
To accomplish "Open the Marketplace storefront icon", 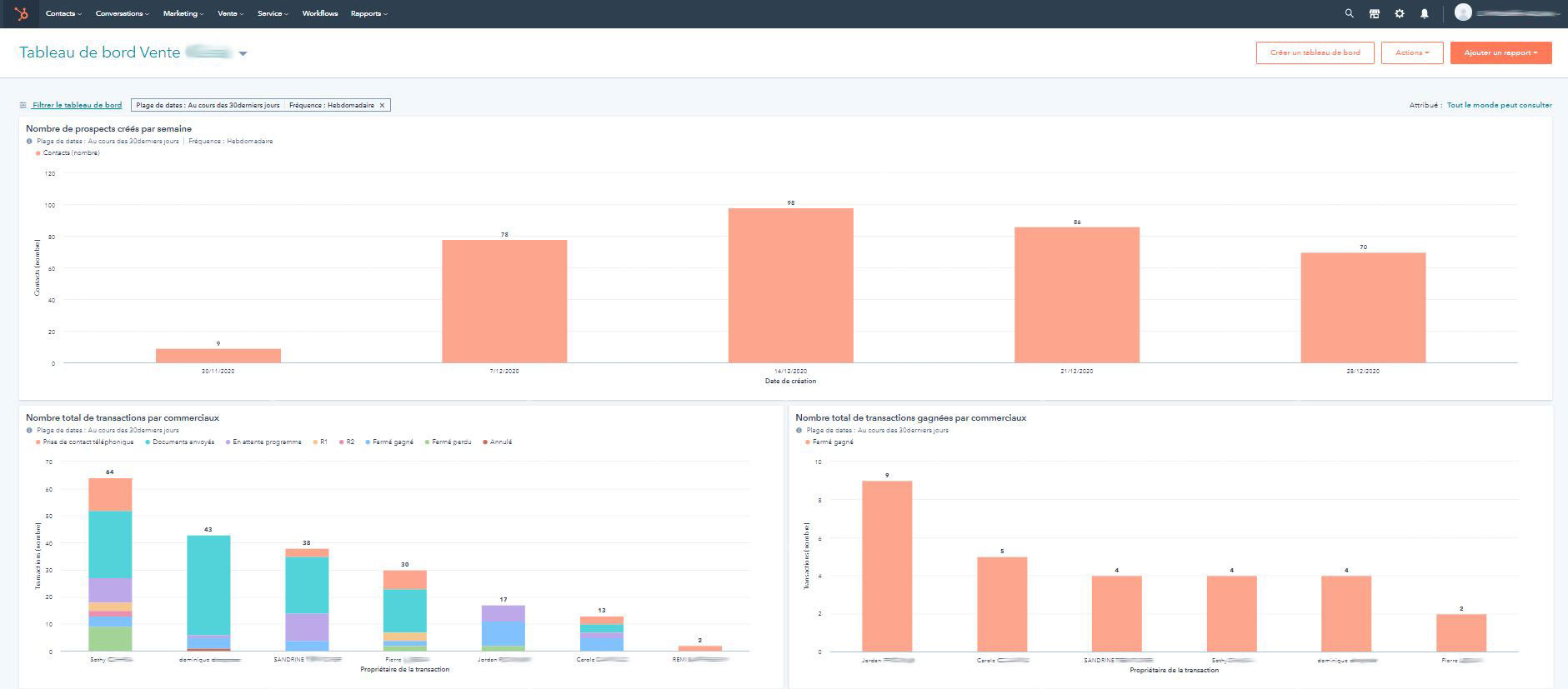I will (x=1374, y=13).
